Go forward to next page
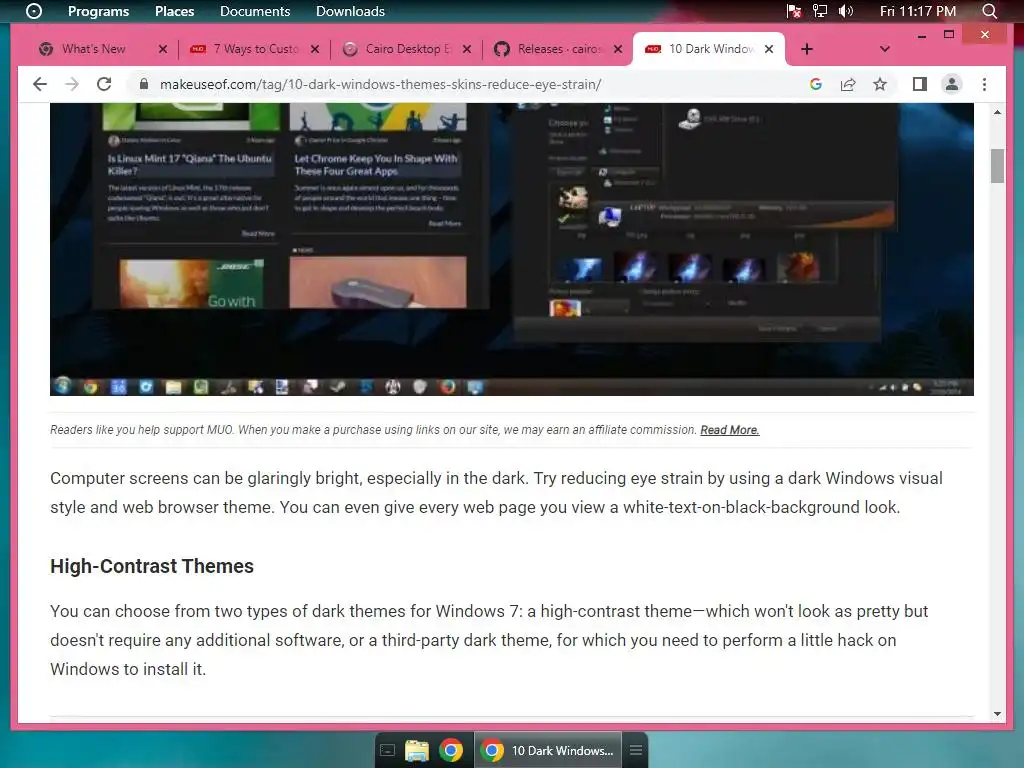The image size is (1024, 768). [72, 84]
